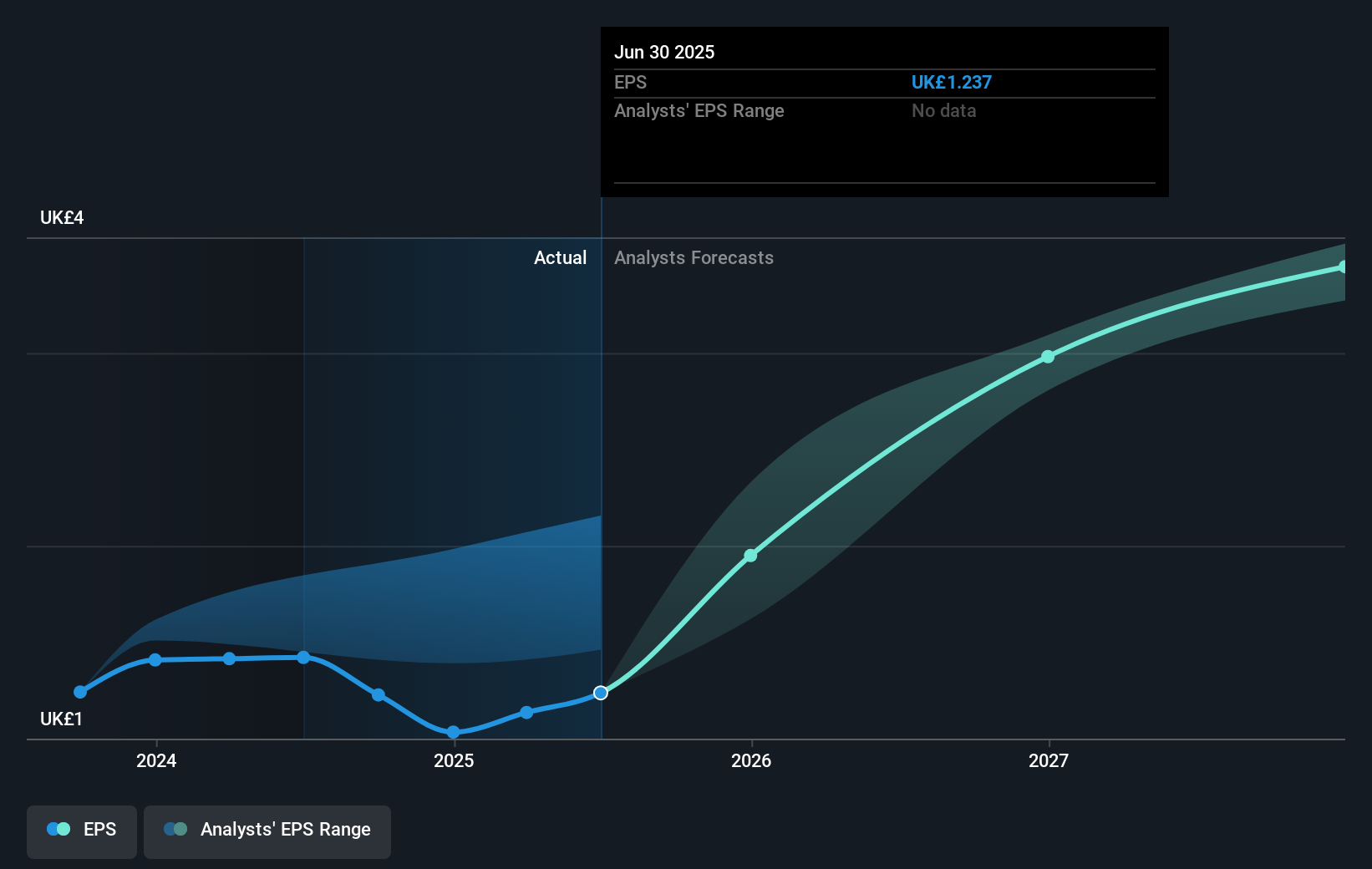
Task: Select the first EPS point in late 2023
Action: click(80, 692)
